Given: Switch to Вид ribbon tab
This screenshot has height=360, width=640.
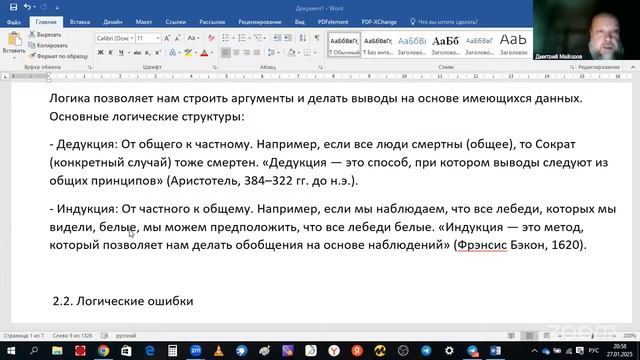Looking at the screenshot, I should point(300,22).
